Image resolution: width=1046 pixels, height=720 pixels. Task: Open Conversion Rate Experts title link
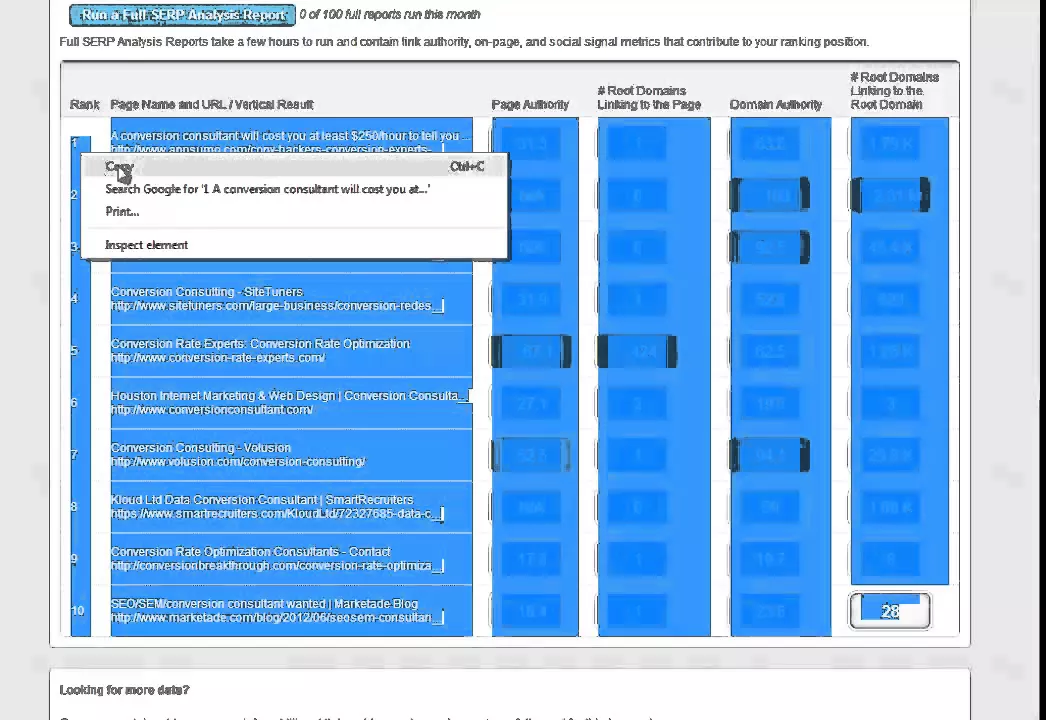260,344
